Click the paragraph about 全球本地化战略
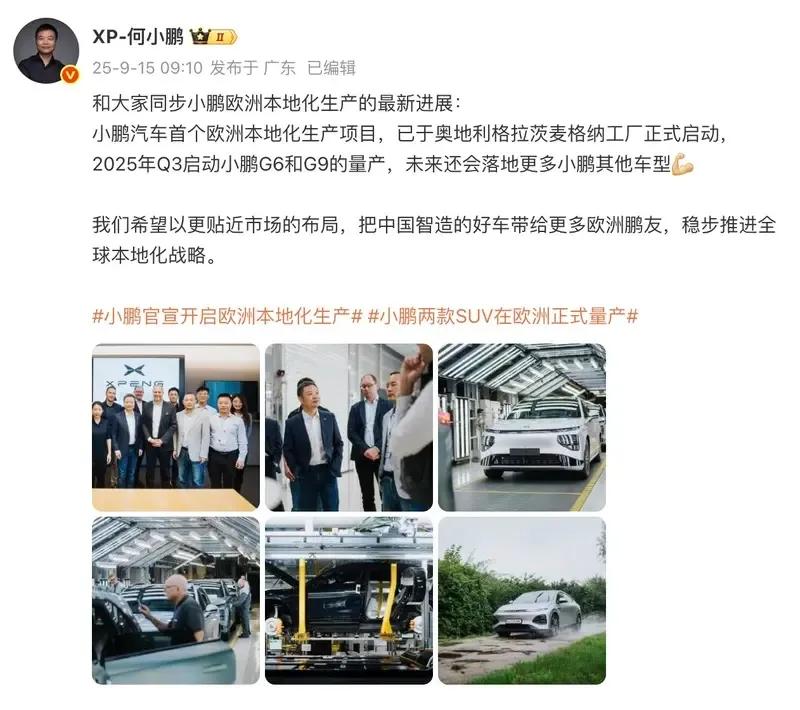 [434, 240]
